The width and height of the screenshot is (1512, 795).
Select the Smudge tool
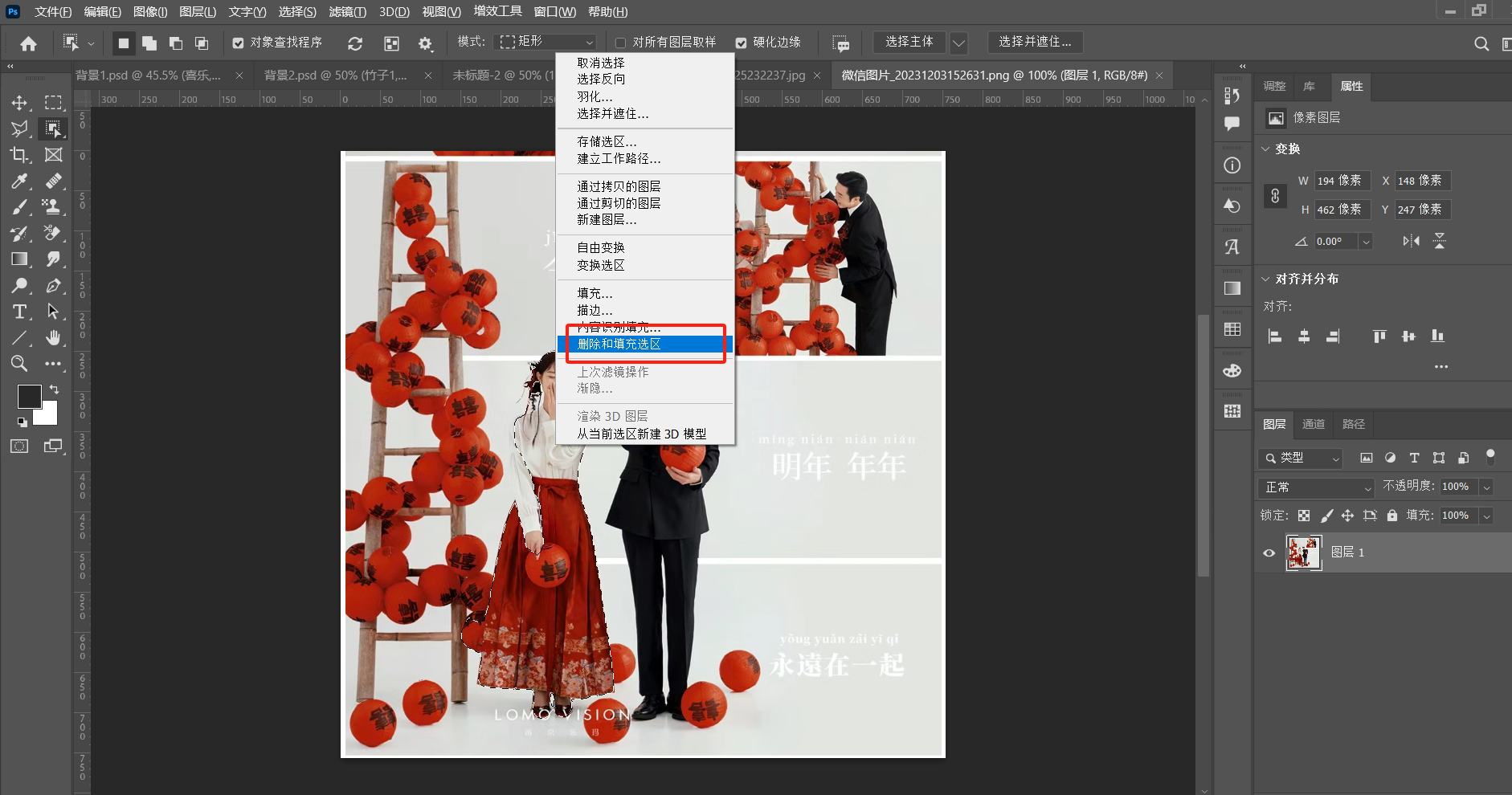53,259
